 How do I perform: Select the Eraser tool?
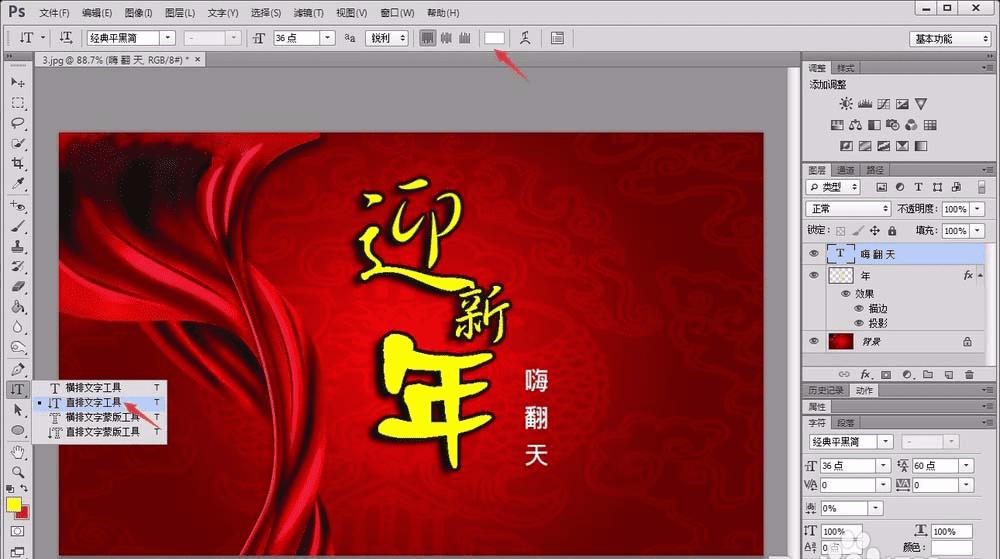click(17, 287)
